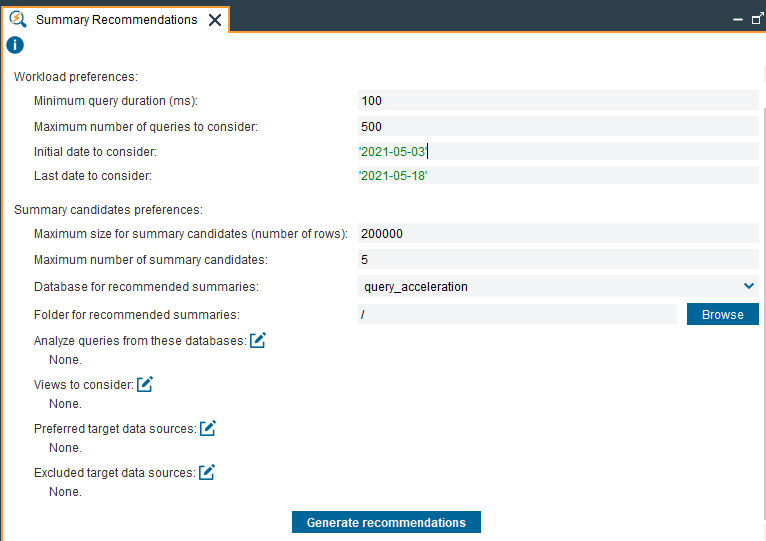
Task: Click the folder path input field
Action: tap(517, 314)
